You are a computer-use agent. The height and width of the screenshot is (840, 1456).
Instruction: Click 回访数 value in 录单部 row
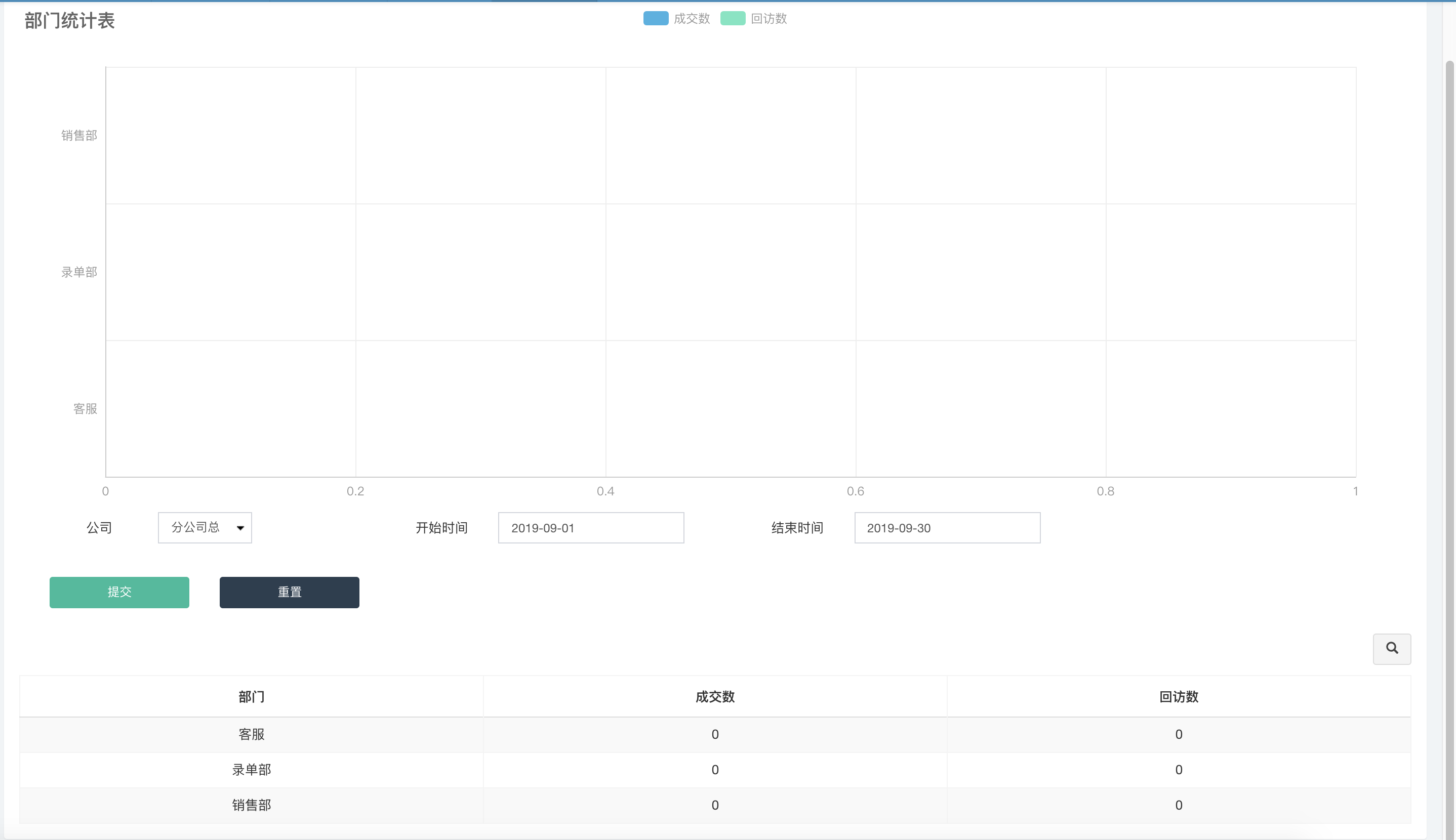click(1179, 770)
